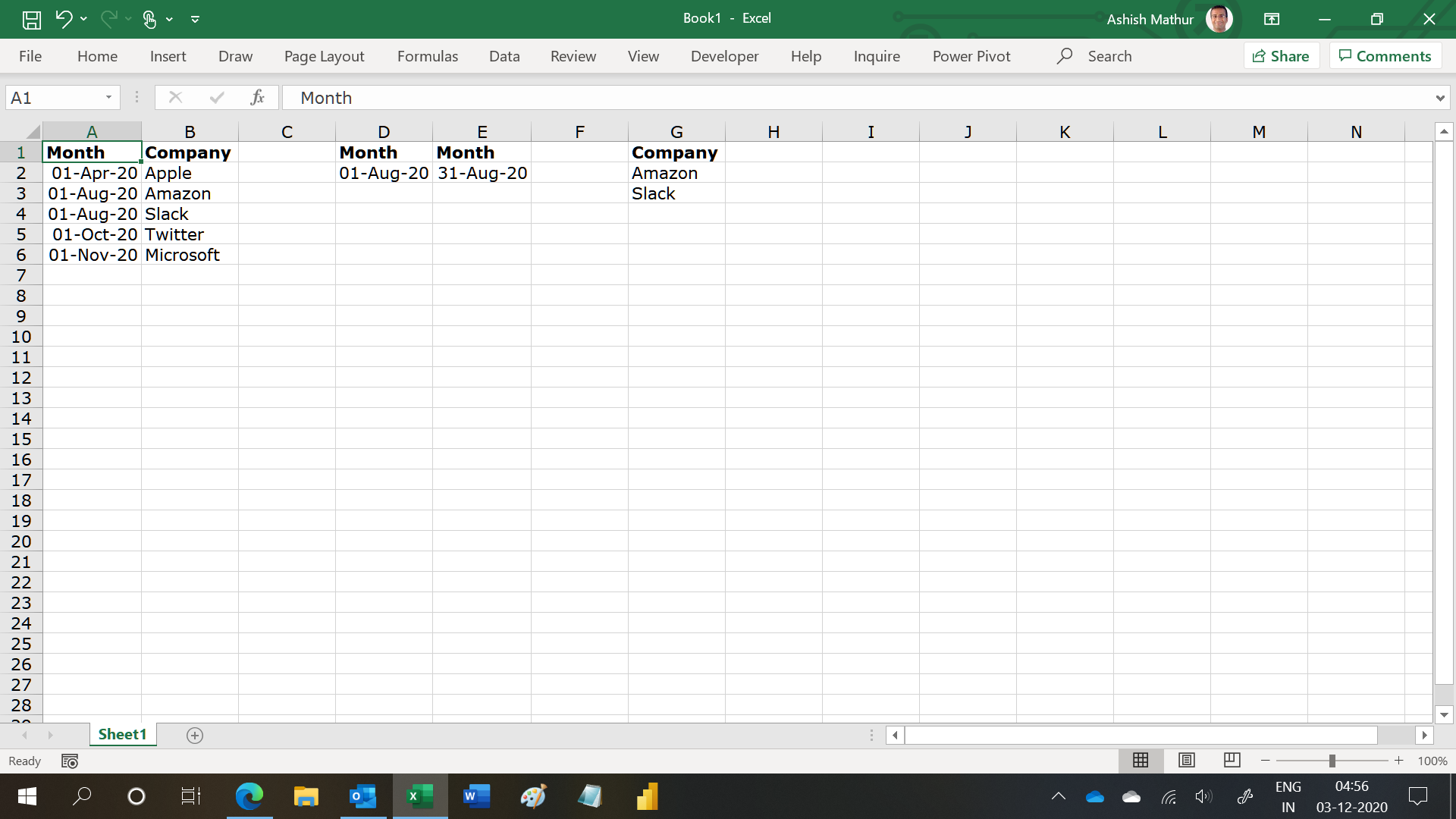Click Ashish Mathur profile picture
Screen dimensions: 1456x819
(x=1219, y=19)
